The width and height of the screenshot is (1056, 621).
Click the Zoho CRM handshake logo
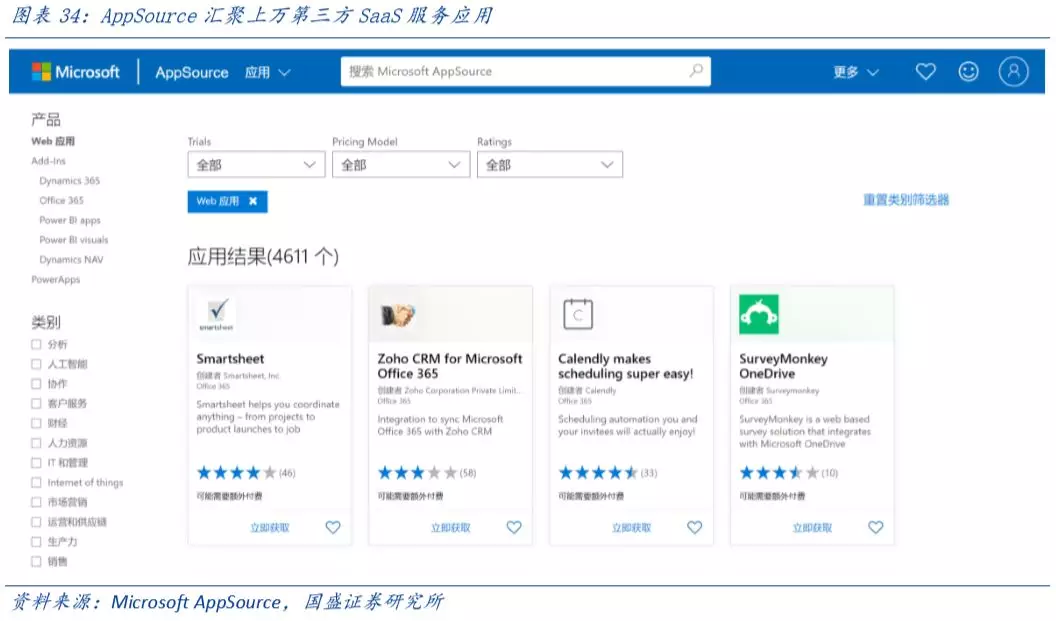click(398, 315)
